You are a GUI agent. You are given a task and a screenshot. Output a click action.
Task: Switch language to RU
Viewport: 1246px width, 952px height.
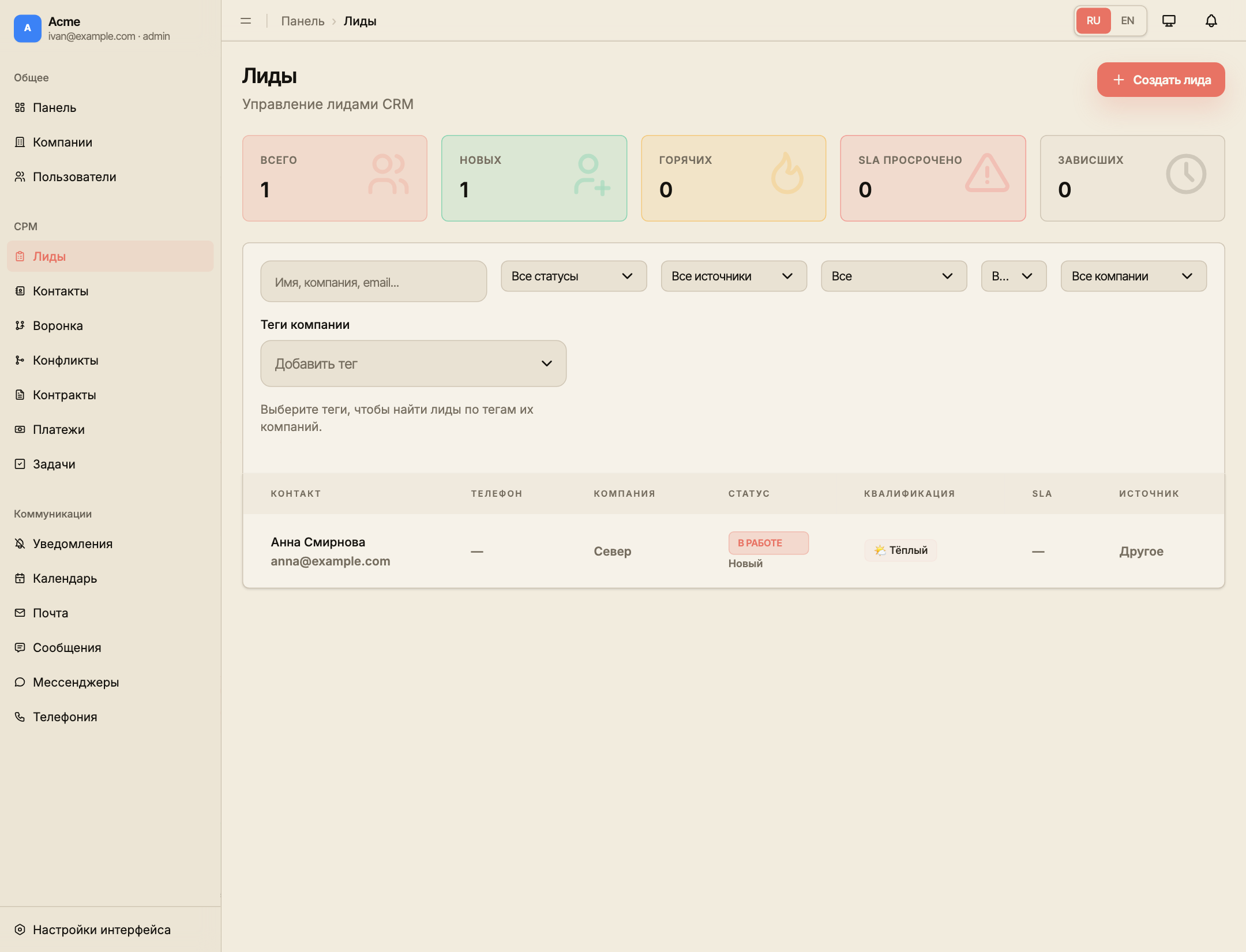click(1093, 21)
